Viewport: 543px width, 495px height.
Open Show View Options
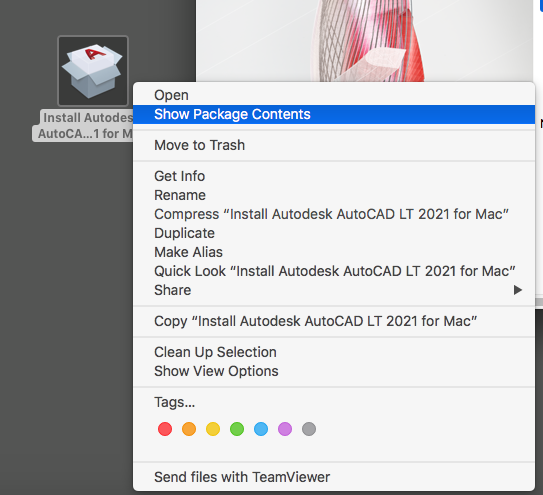point(334,371)
